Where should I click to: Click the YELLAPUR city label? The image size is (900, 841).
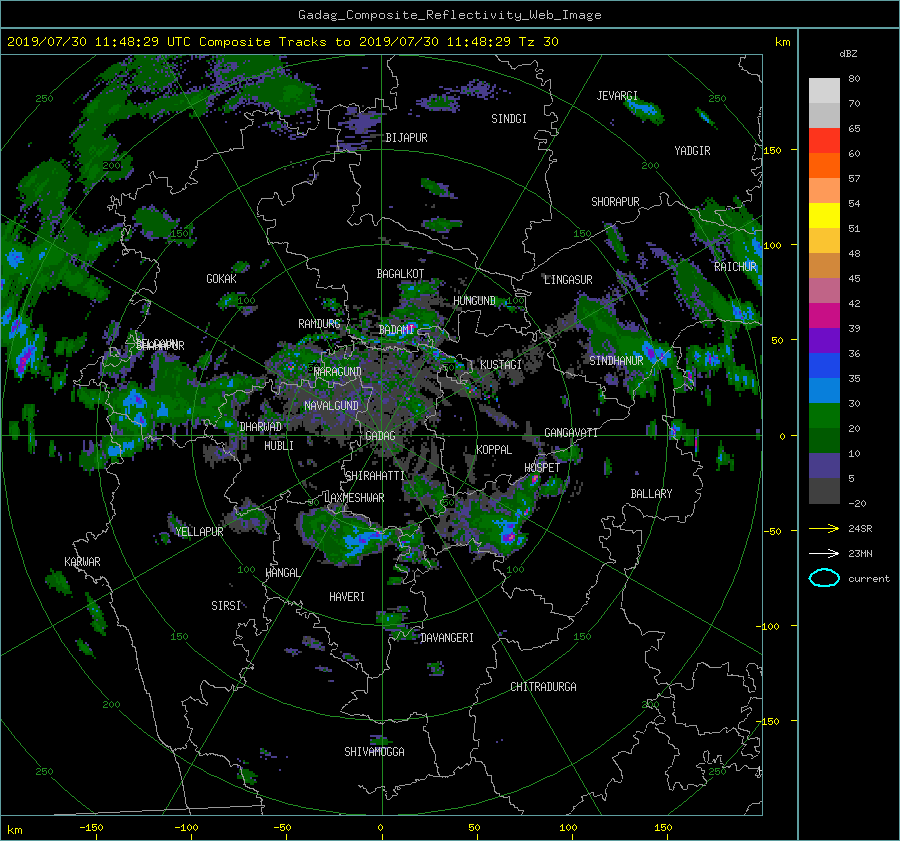click(x=199, y=532)
